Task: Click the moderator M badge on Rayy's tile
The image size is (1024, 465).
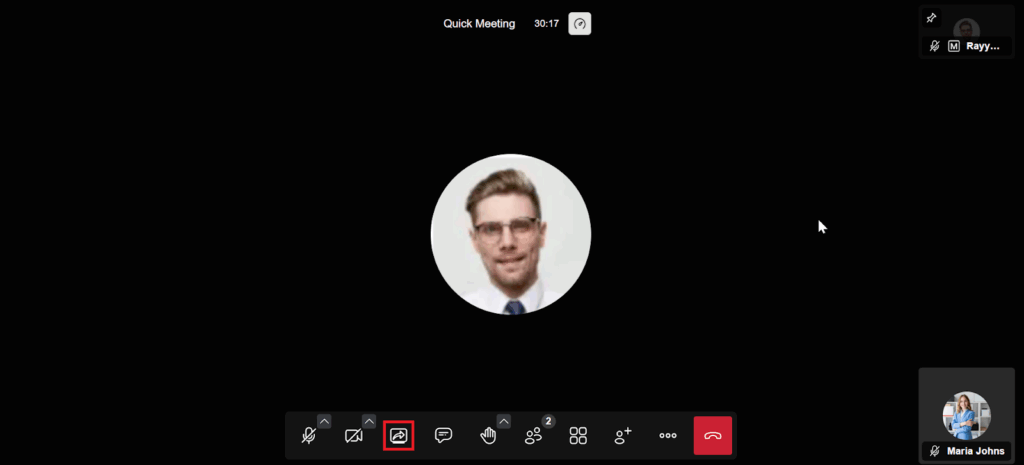Action: click(x=954, y=46)
